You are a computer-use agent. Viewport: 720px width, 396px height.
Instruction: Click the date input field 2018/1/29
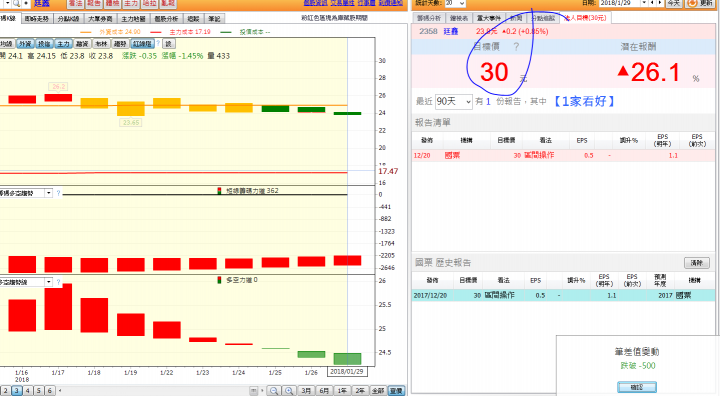(x=620, y=3)
